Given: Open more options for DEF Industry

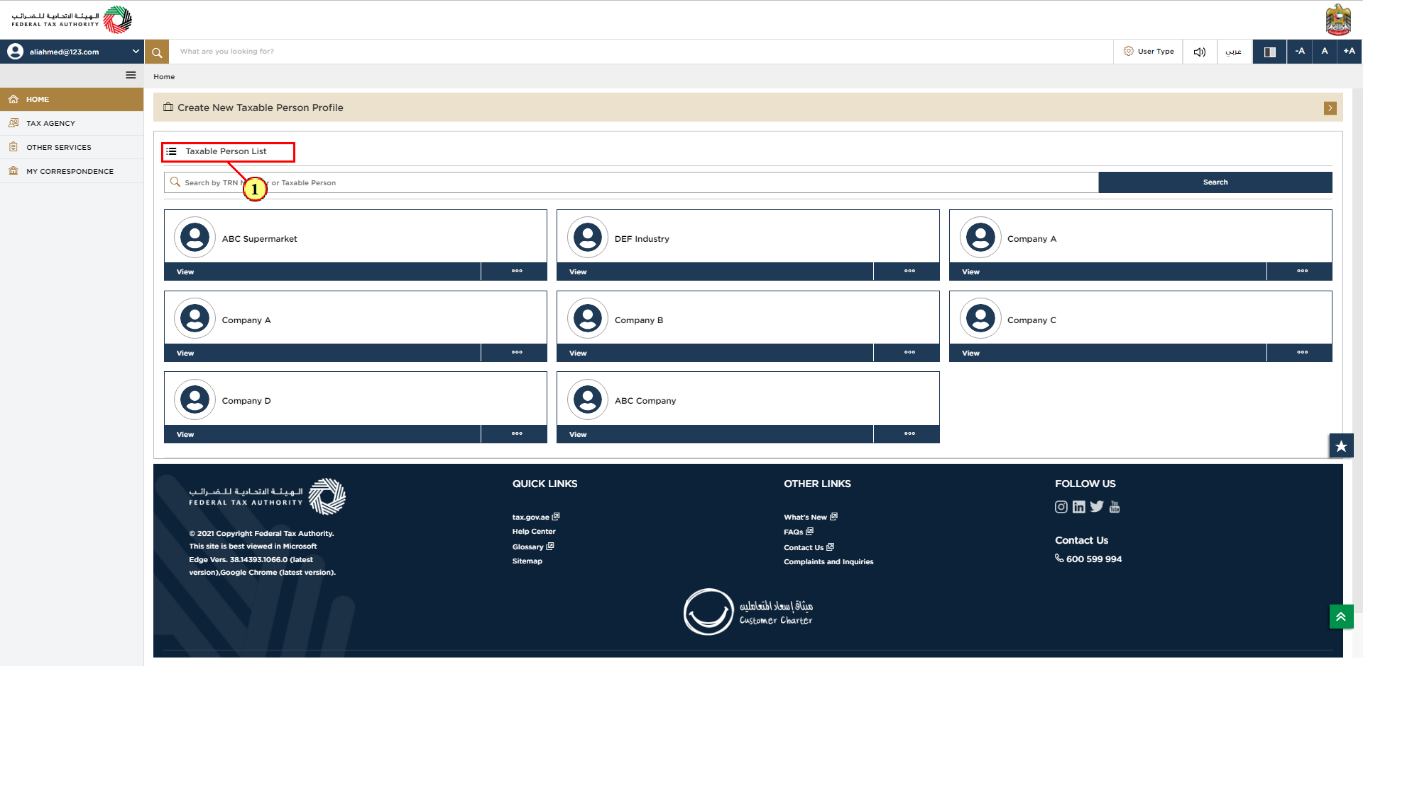Looking at the screenshot, I should tap(909, 271).
